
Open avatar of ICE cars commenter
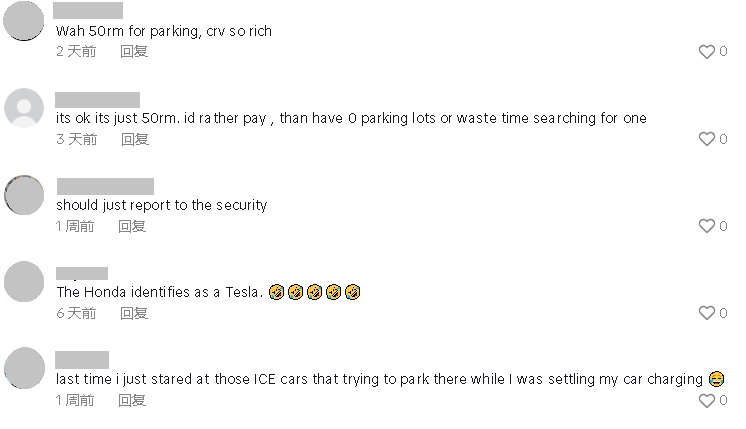click(x=24, y=369)
